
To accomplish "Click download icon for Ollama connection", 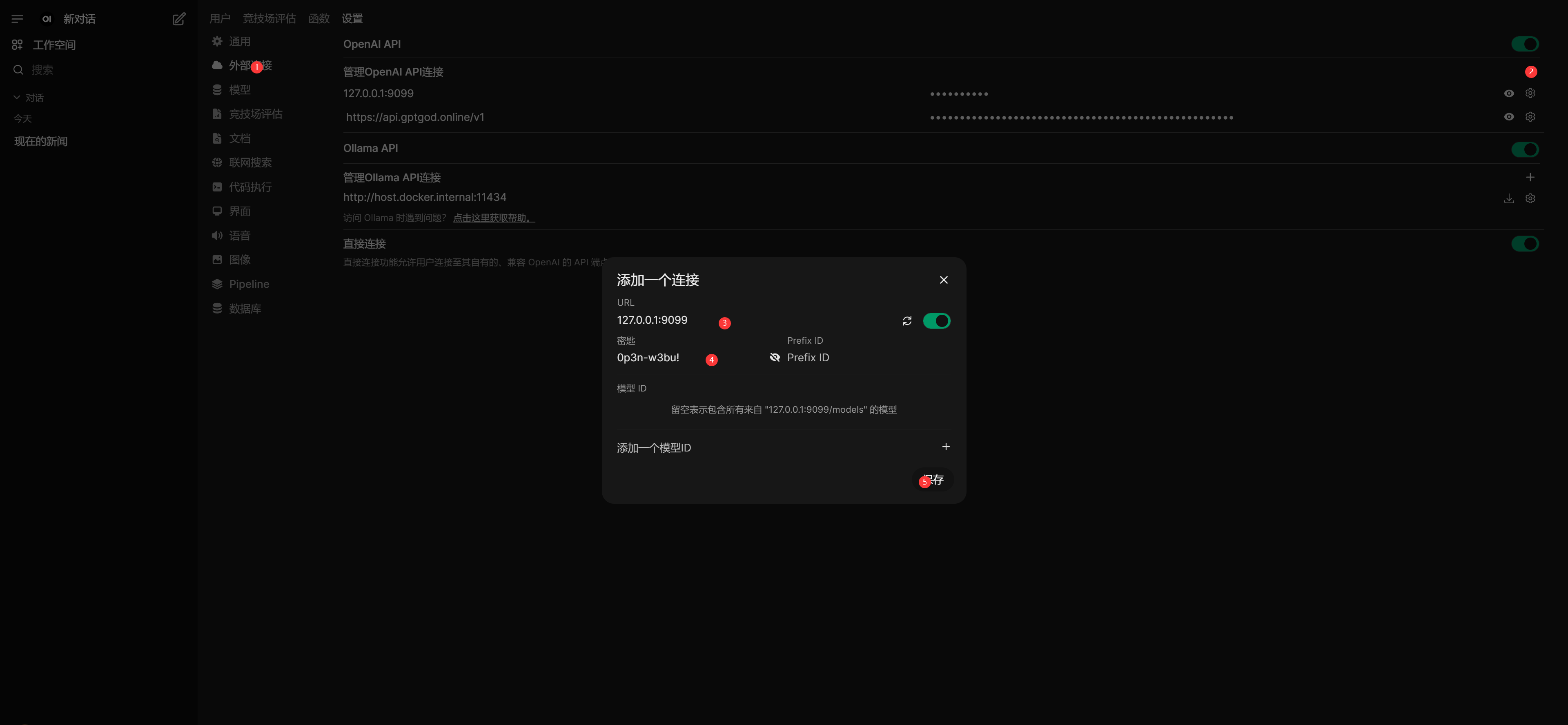I will pyautogui.click(x=1508, y=198).
